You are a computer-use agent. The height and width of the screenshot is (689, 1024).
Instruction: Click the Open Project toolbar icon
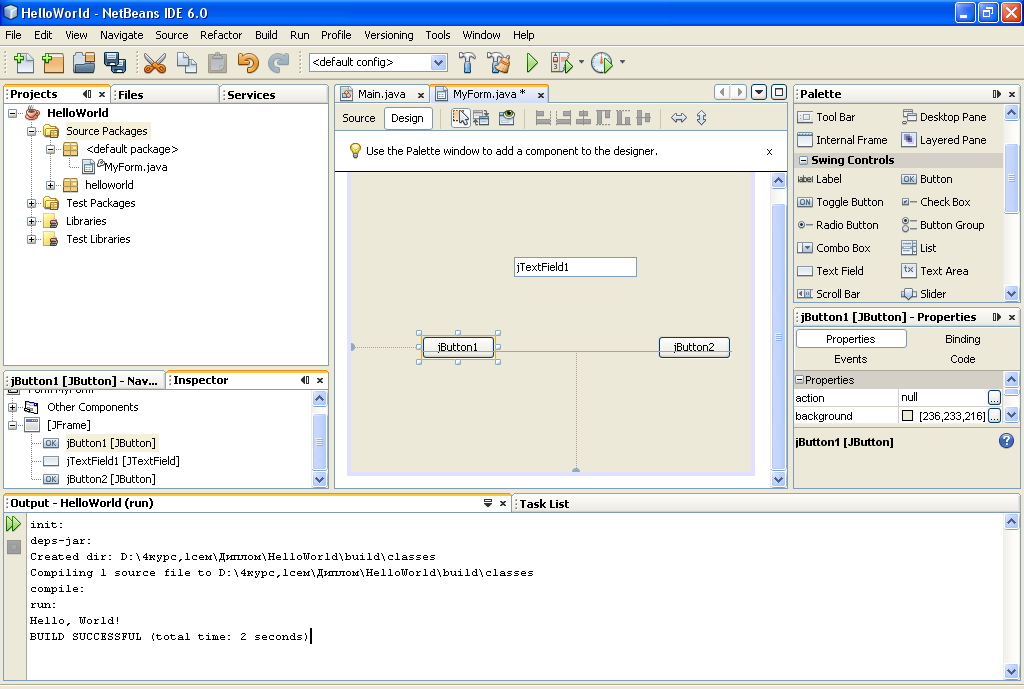[84, 62]
